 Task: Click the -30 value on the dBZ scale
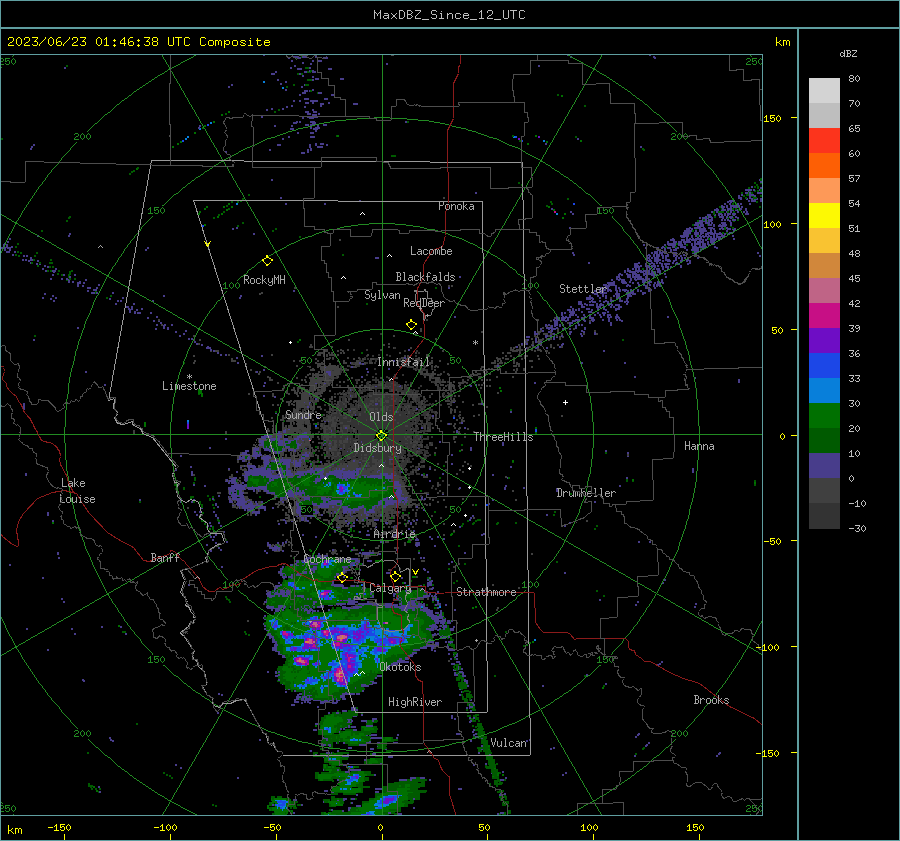pos(857,529)
